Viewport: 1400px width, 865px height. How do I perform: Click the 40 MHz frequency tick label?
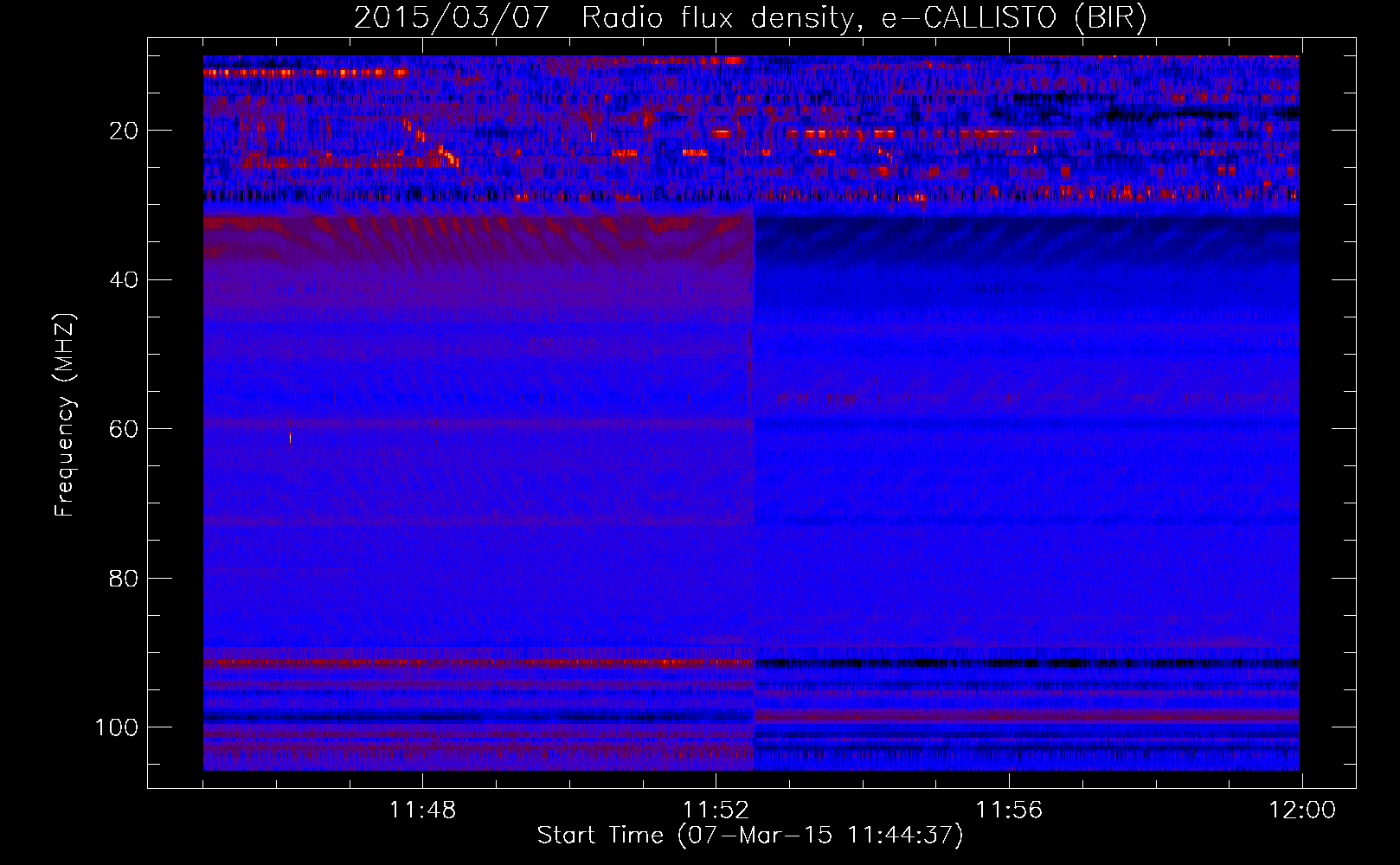124,280
